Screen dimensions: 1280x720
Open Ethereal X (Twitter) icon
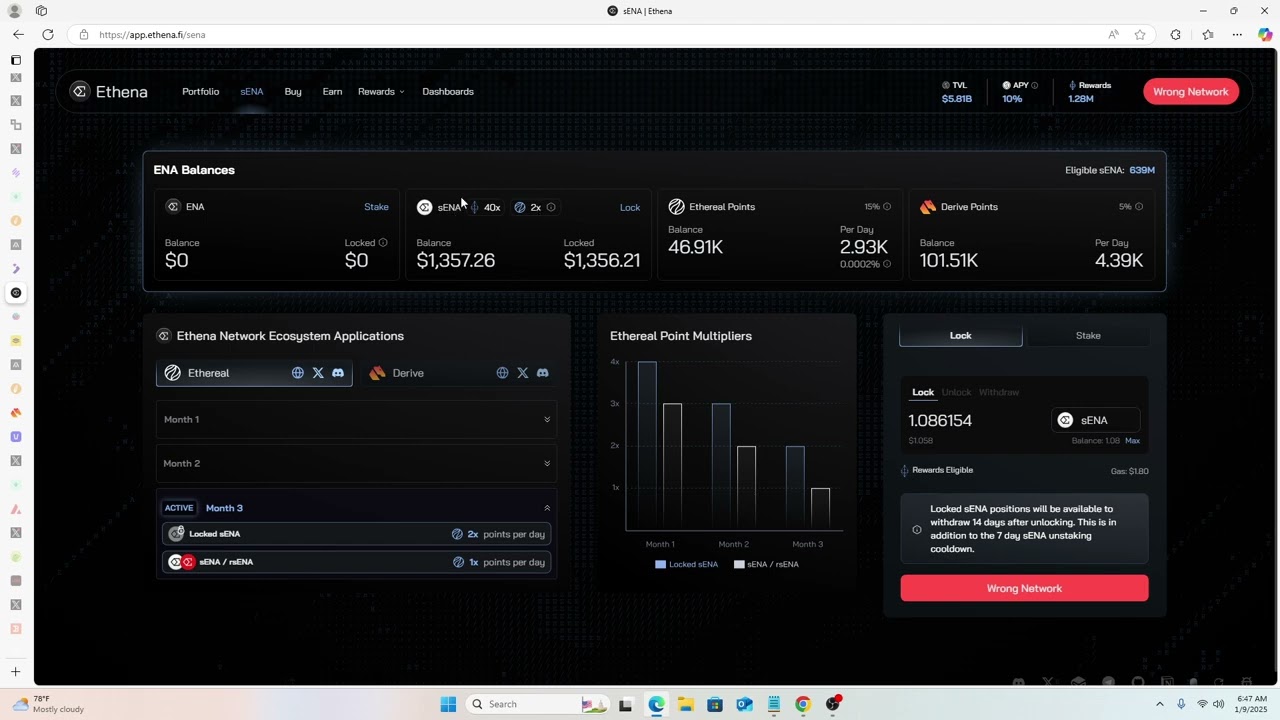tap(318, 373)
